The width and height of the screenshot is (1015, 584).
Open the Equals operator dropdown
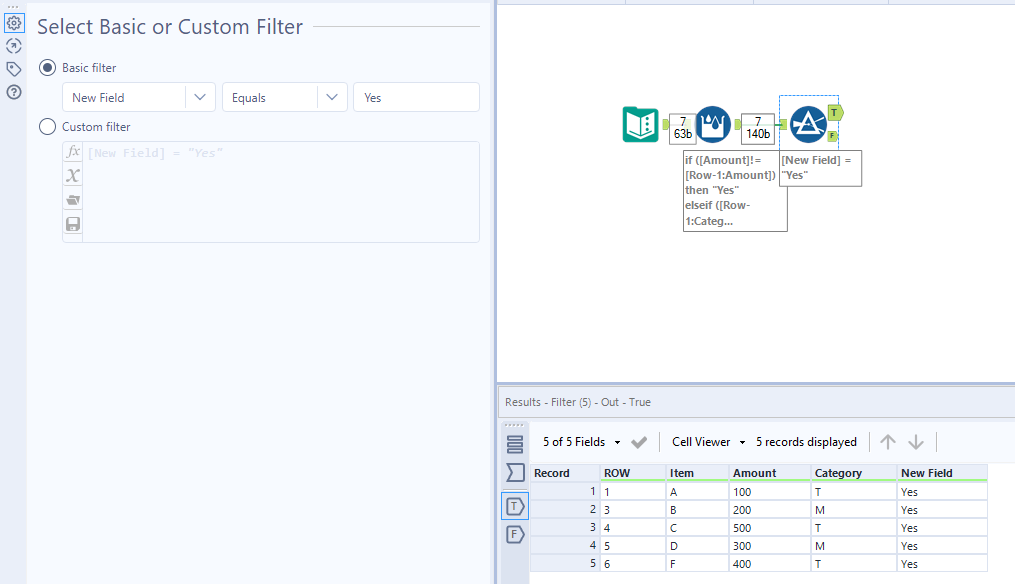[331, 97]
